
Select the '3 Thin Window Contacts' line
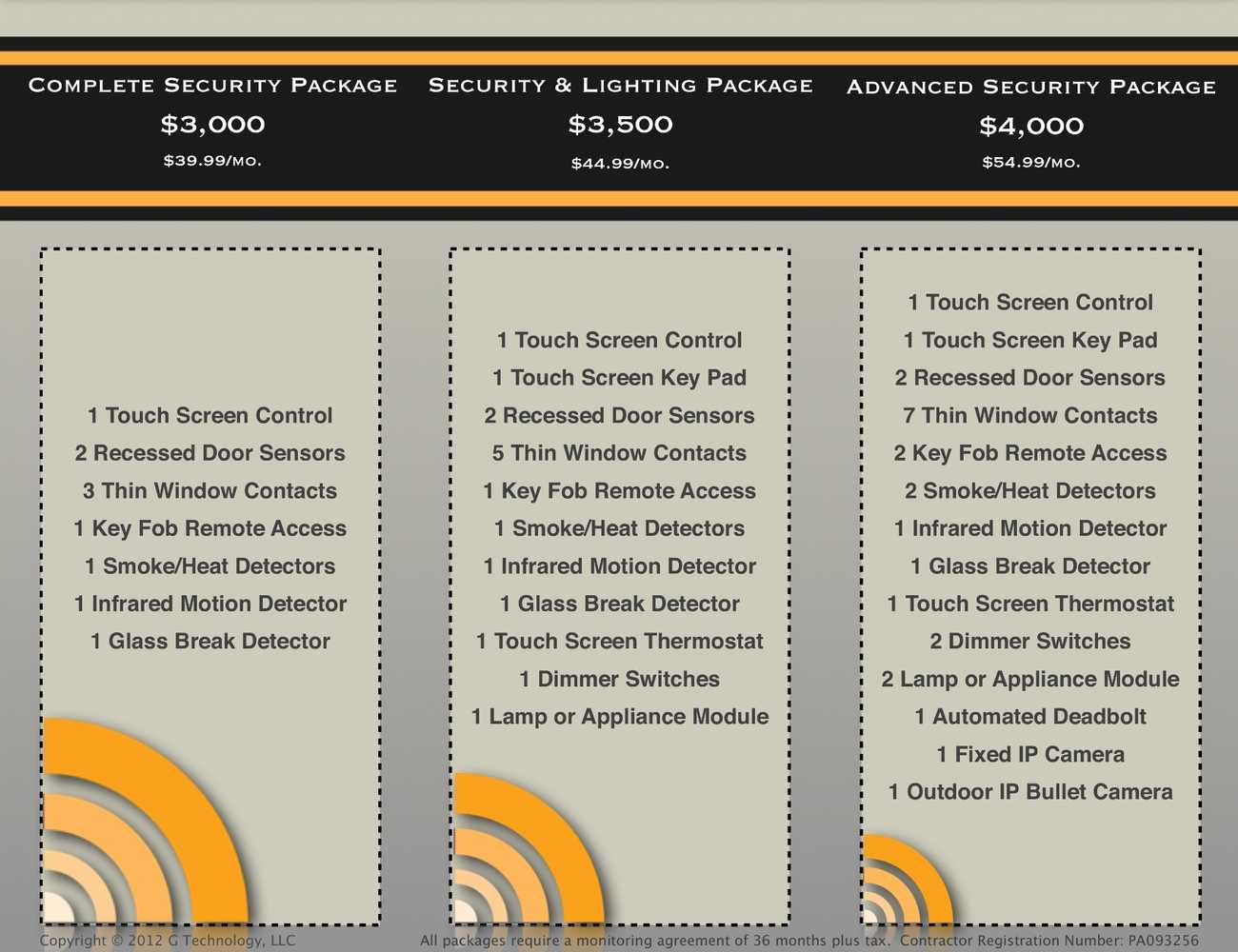(210, 491)
